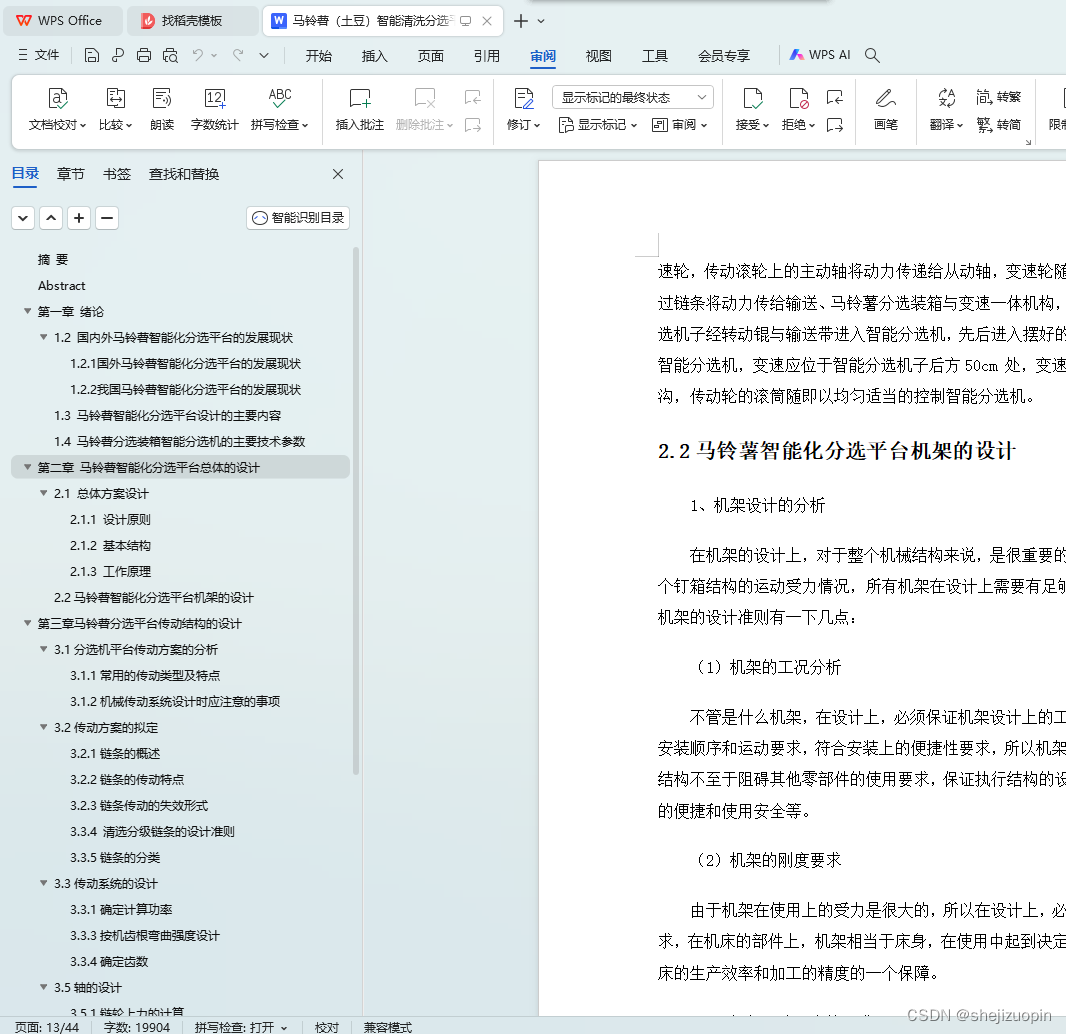Click the 智能识别目录 button
This screenshot has width=1066, height=1034.
click(298, 218)
